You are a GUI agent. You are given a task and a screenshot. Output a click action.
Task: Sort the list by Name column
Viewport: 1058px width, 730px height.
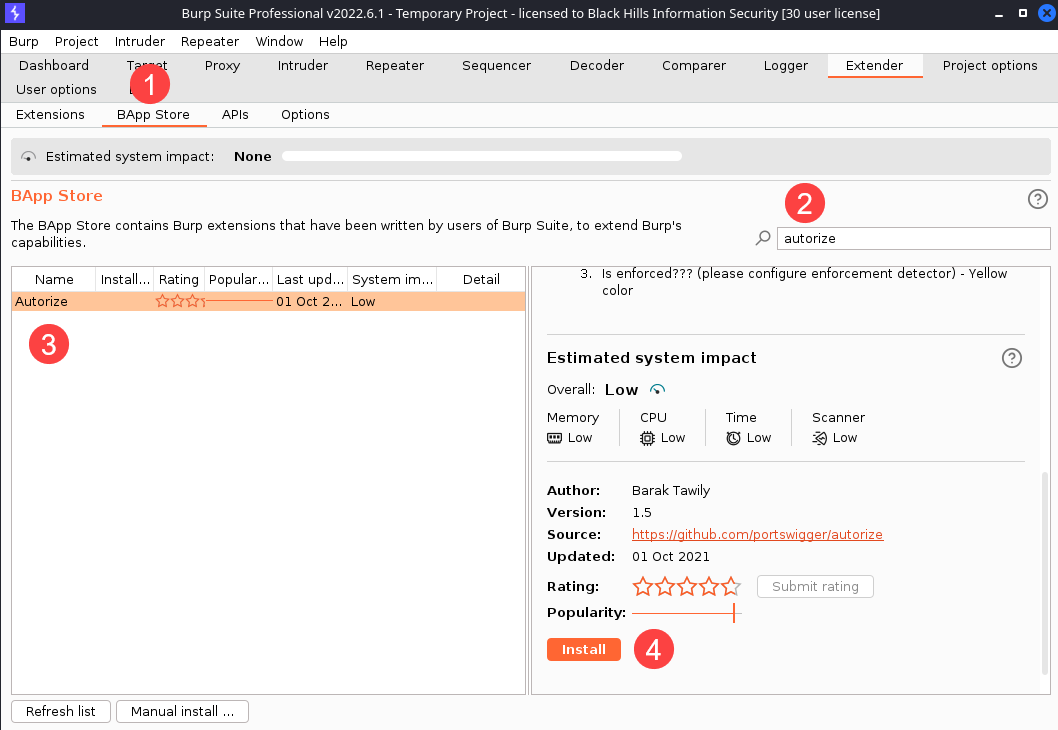tap(54, 280)
